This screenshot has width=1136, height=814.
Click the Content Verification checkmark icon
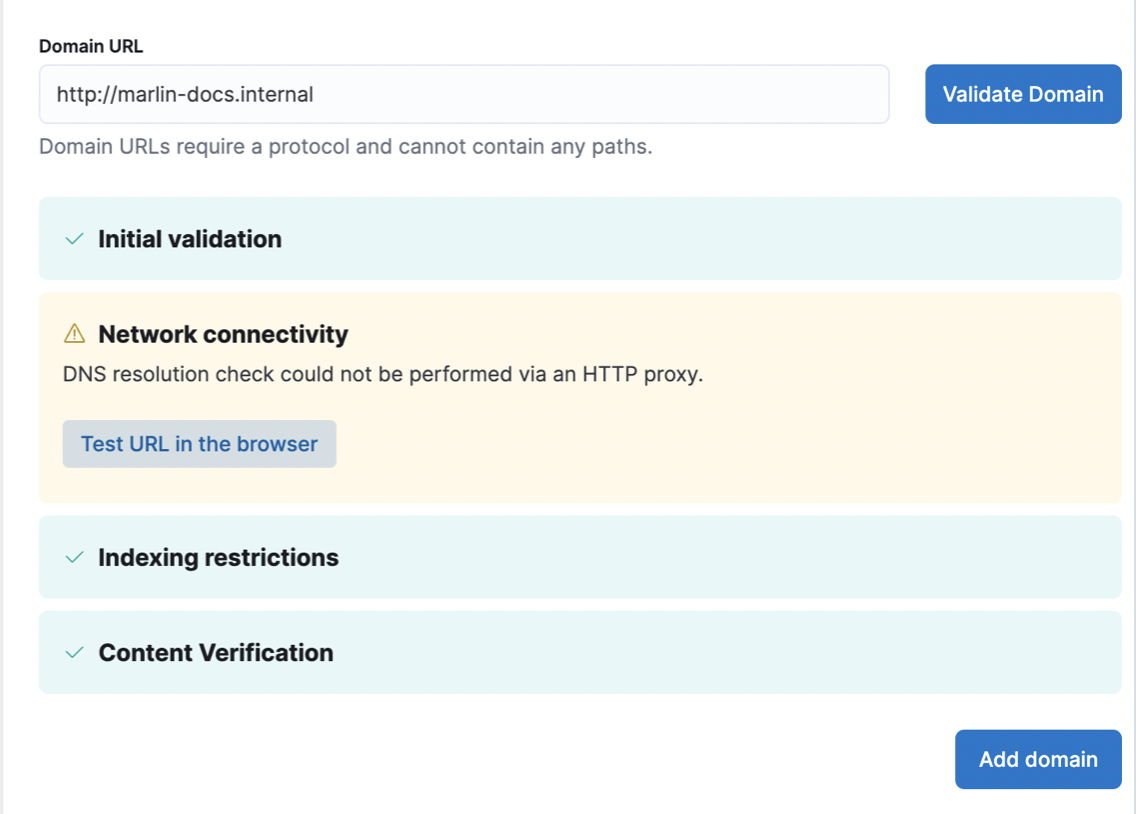[x=73, y=652]
